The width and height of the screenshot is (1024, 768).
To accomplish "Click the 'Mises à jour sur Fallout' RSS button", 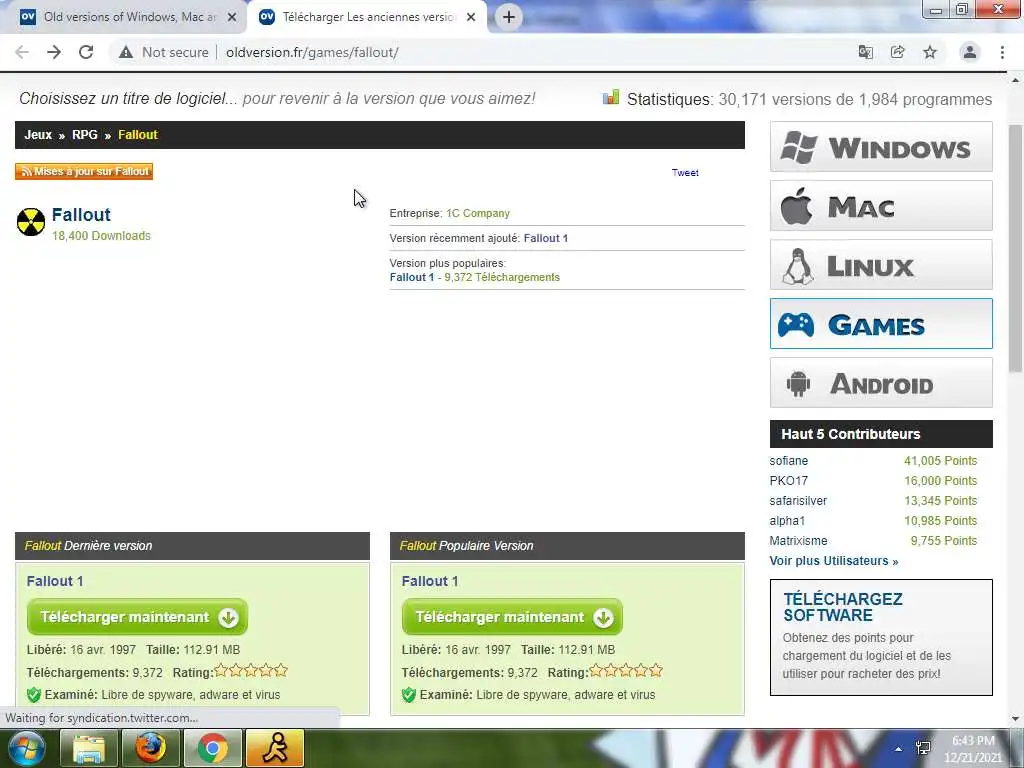I will click(x=84, y=171).
